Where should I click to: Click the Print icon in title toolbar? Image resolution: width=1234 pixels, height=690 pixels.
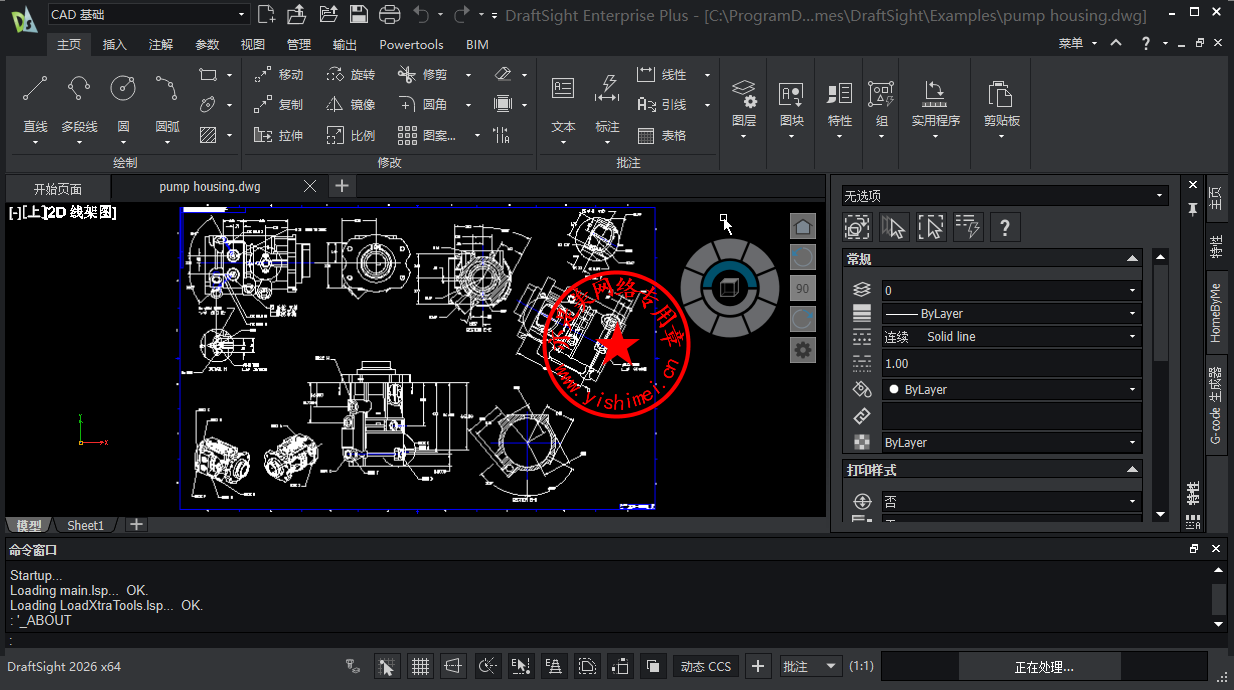pyautogui.click(x=390, y=14)
